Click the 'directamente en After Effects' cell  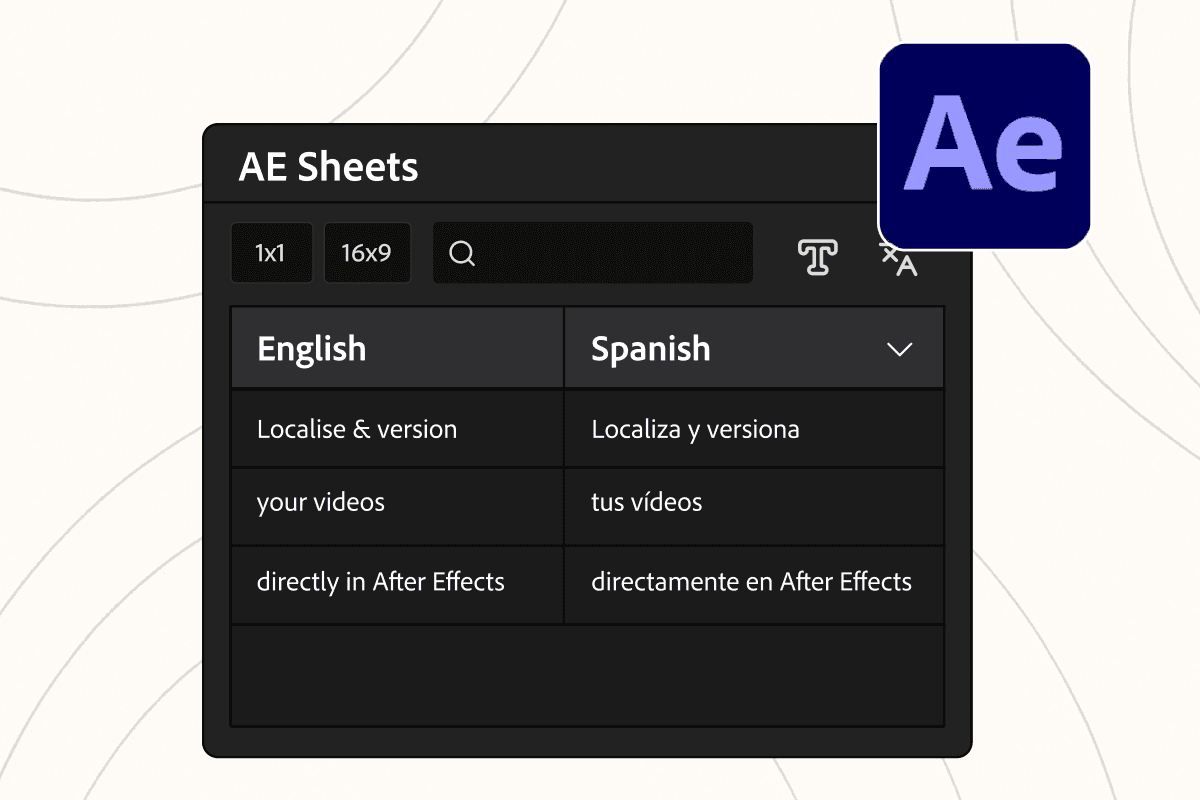[x=752, y=581]
